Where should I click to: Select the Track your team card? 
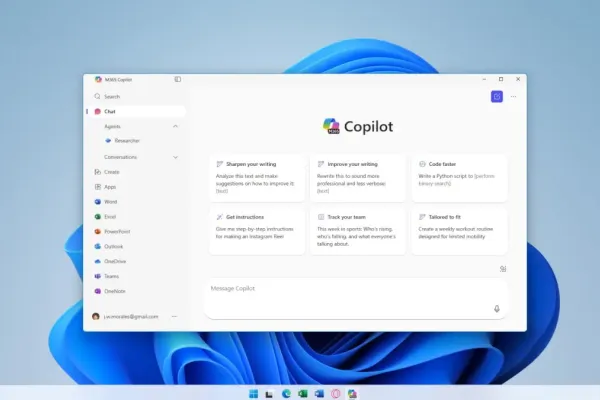[358, 231]
